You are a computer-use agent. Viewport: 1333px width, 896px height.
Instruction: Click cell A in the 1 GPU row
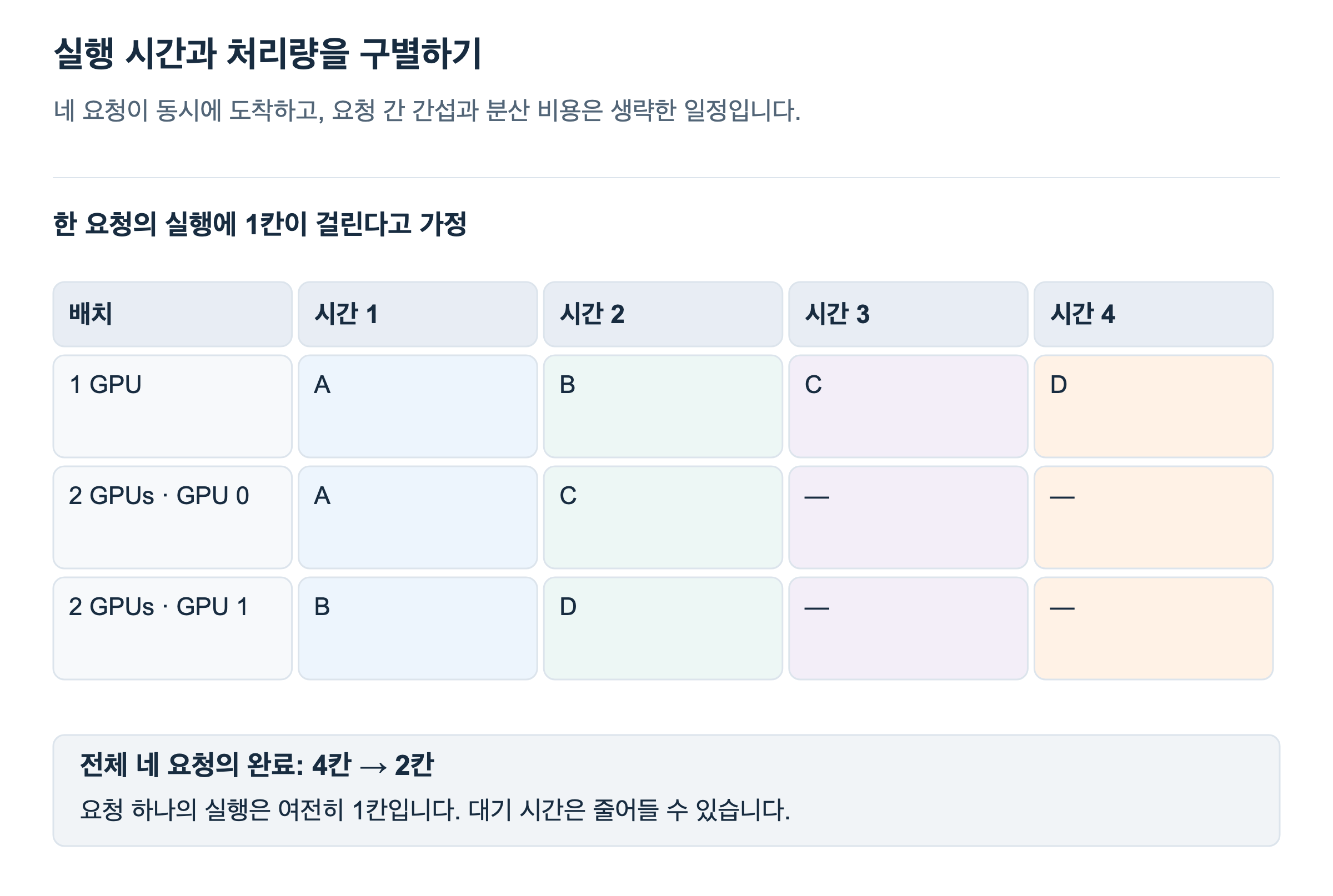point(418,406)
